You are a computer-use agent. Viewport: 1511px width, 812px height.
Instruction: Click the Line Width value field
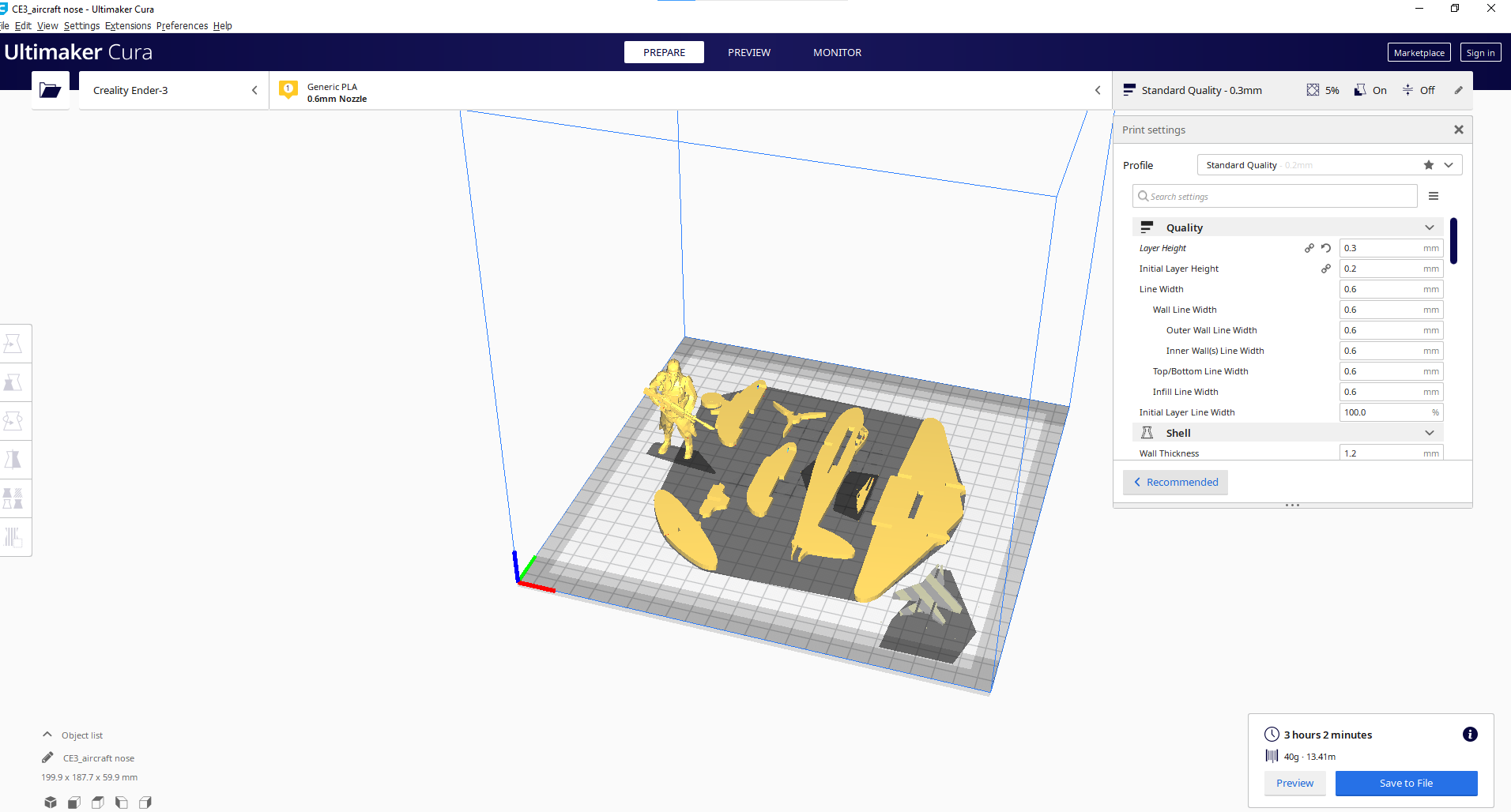coord(1391,289)
